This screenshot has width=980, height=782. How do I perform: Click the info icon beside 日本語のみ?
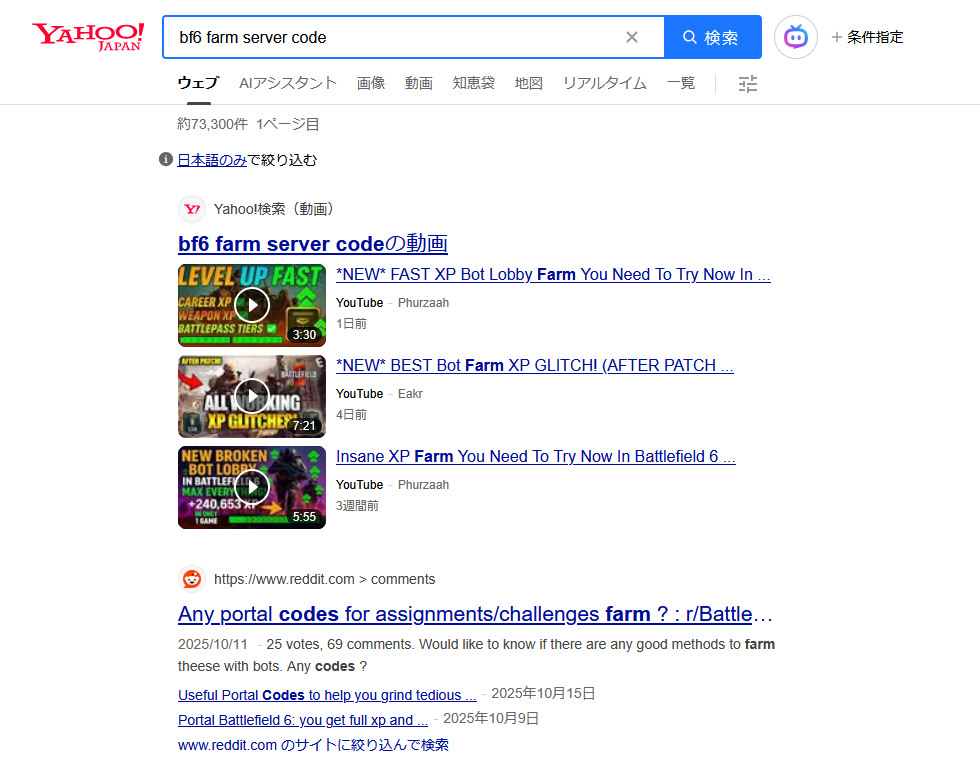click(166, 160)
